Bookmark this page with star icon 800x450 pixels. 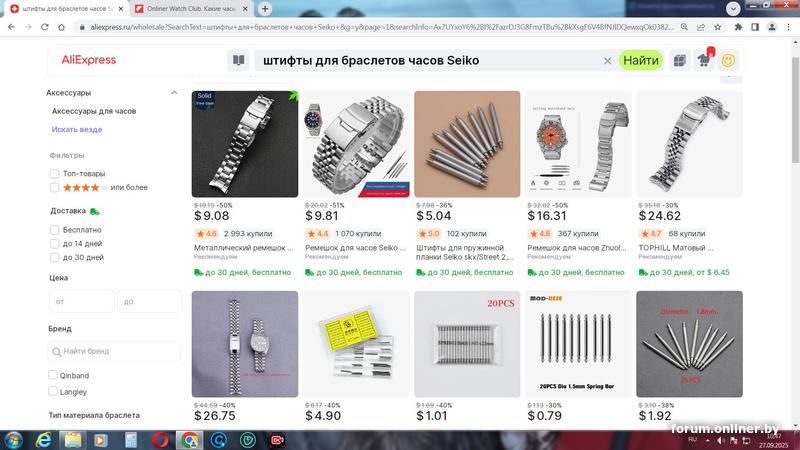[x=718, y=27]
